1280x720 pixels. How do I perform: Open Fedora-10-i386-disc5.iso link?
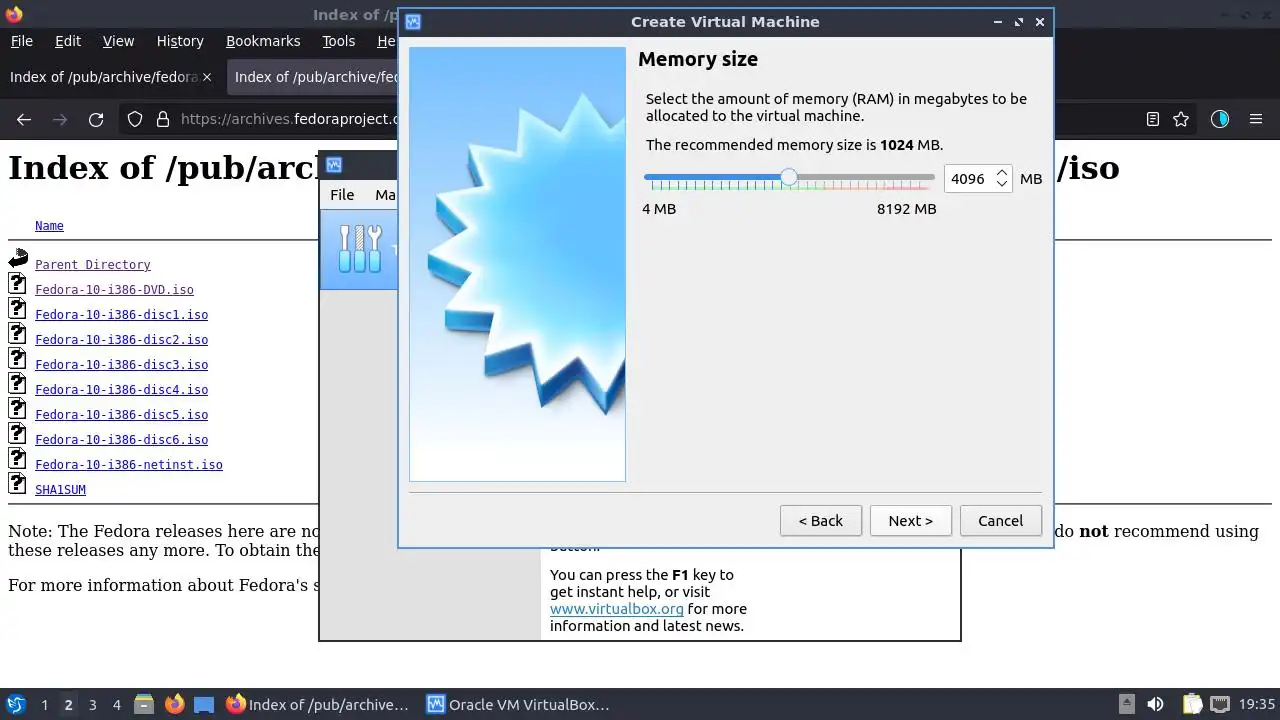coord(122,415)
